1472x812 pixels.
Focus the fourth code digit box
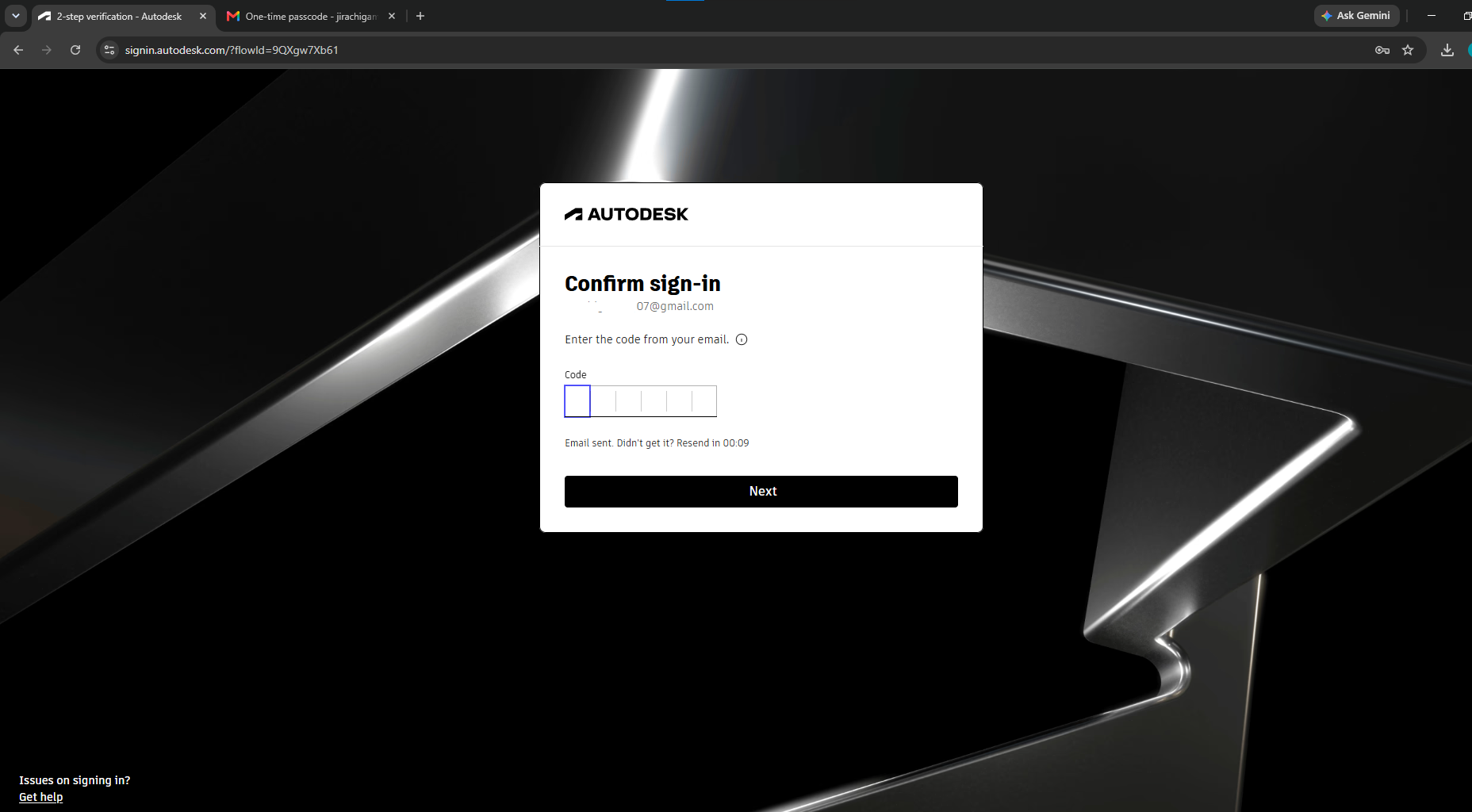654,401
